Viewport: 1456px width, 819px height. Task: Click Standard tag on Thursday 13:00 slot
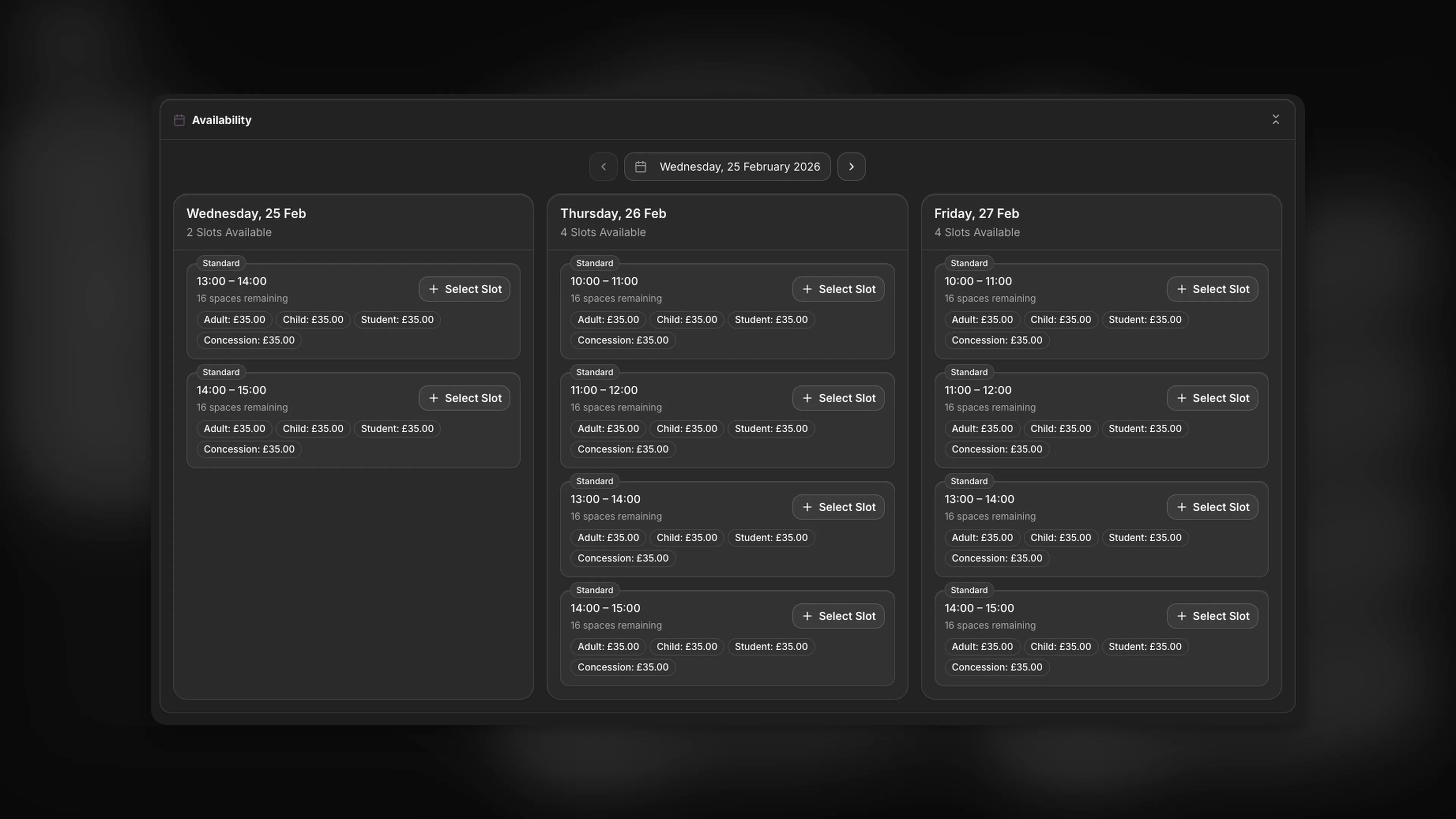click(595, 481)
